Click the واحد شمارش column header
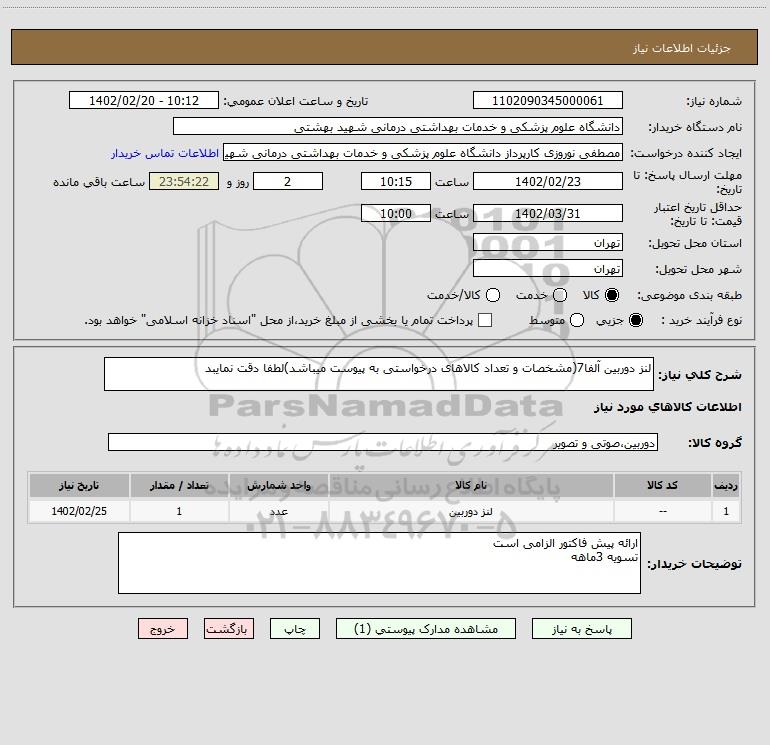 pos(278,485)
